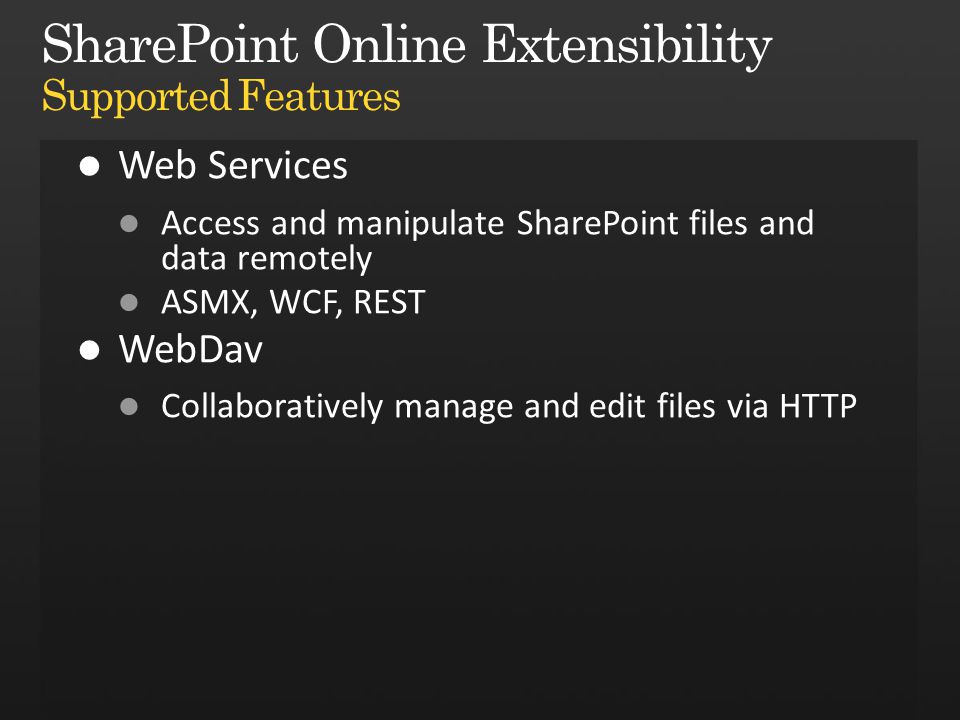Click the Web Services heading
The image size is (960, 720).
pyautogui.click(x=233, y=165)
